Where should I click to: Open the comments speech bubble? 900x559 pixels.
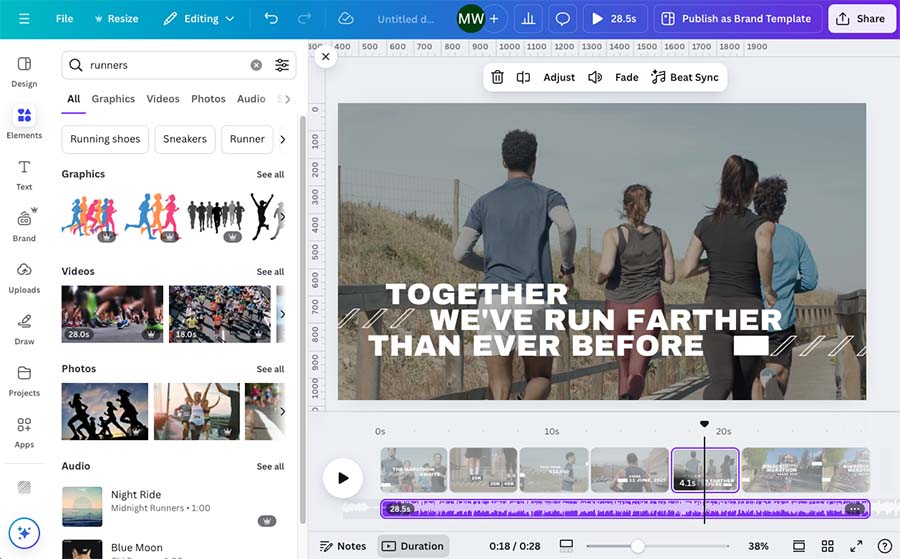tap(562, 19)
